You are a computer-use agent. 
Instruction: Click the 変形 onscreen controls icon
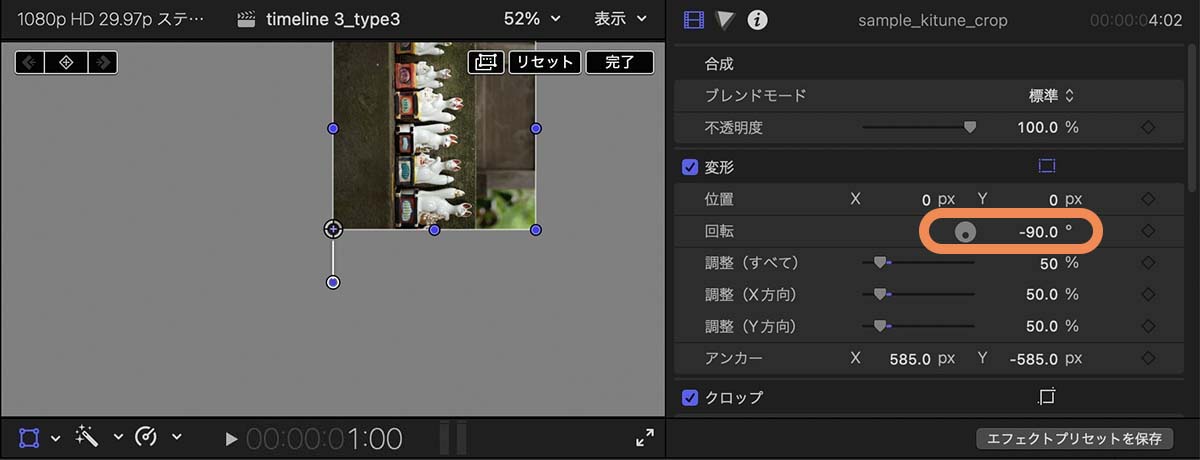click(x=1047, y=166)
